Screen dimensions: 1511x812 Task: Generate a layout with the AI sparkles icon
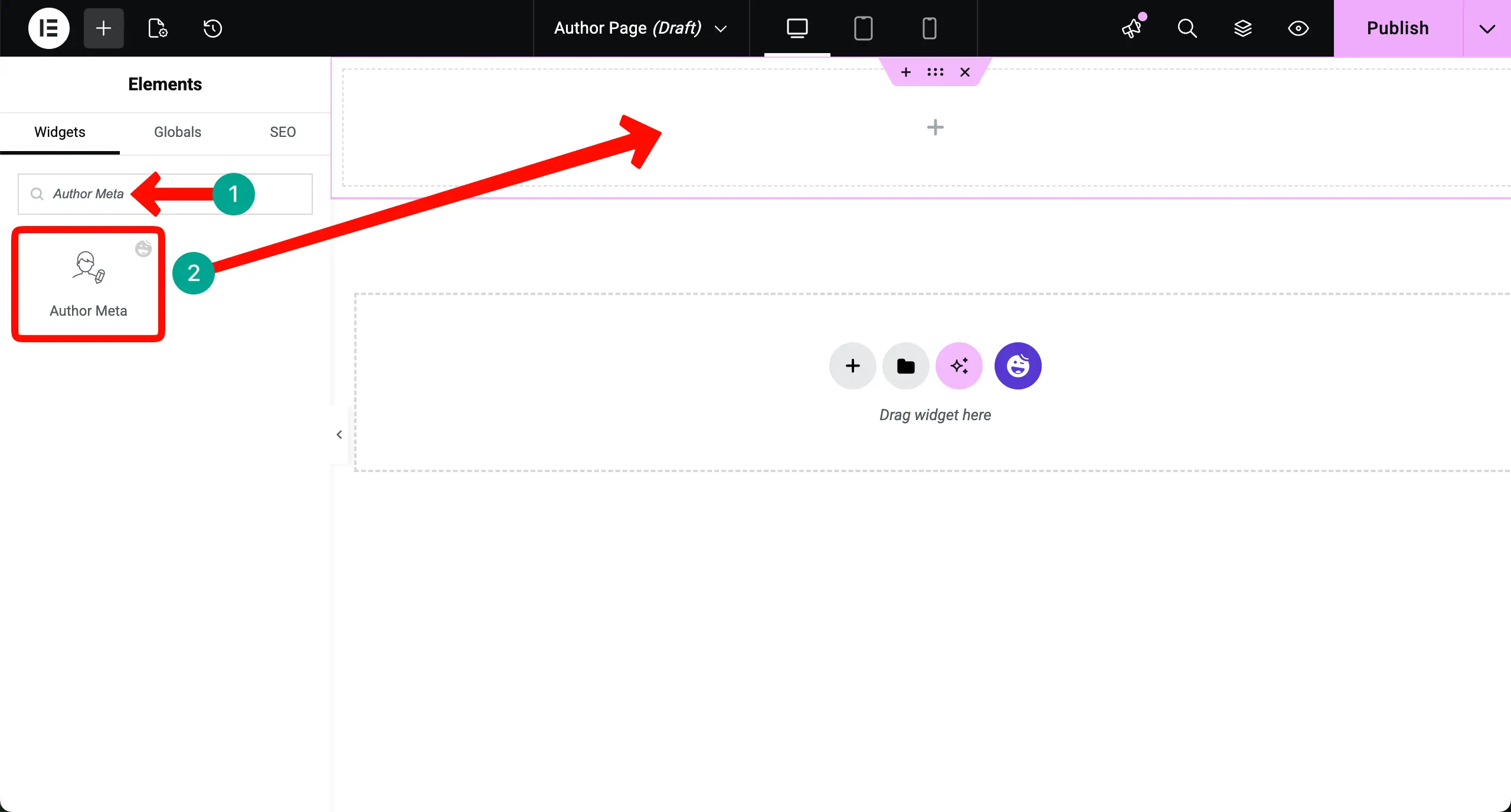(959, 366)
